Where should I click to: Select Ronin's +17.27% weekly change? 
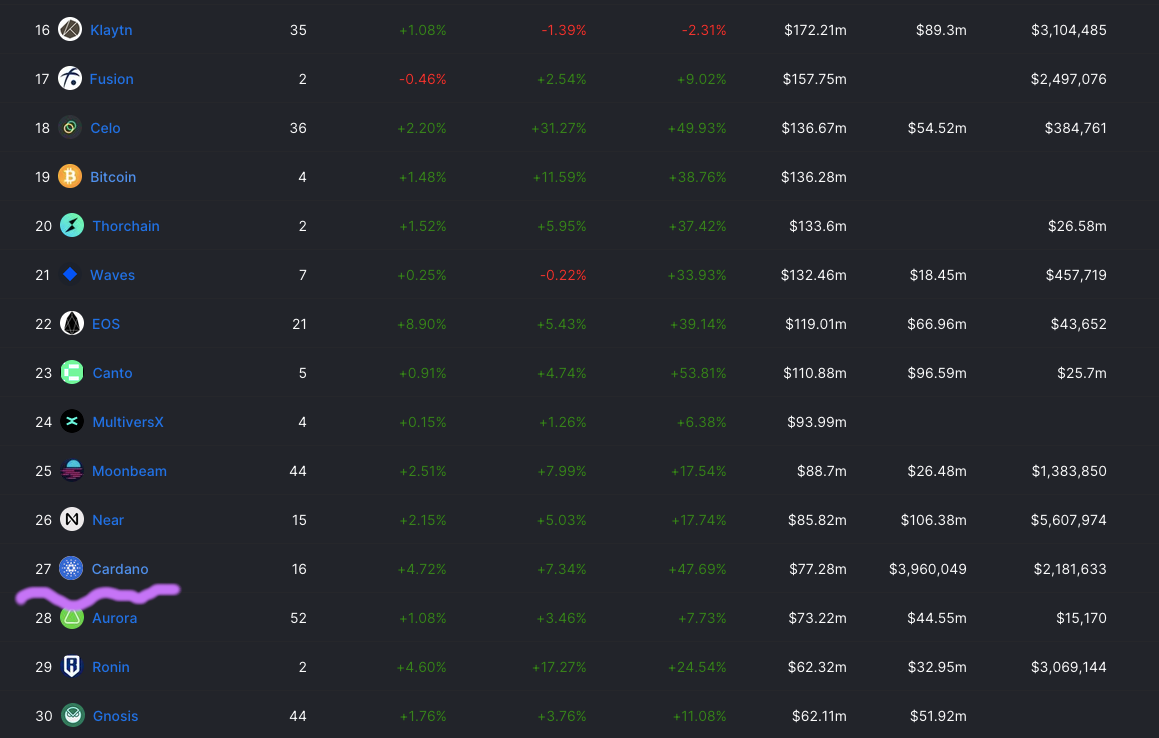[x=559, y=667]
